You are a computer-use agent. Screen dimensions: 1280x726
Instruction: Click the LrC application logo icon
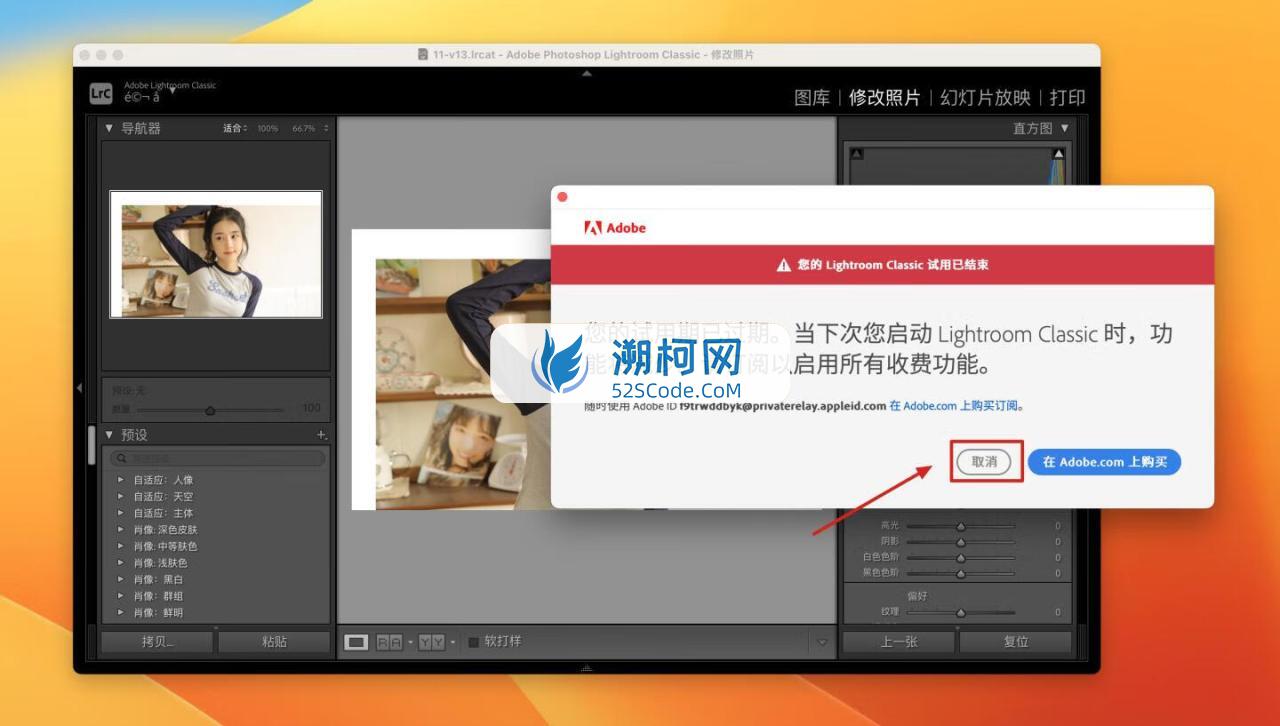coord(101,93)
